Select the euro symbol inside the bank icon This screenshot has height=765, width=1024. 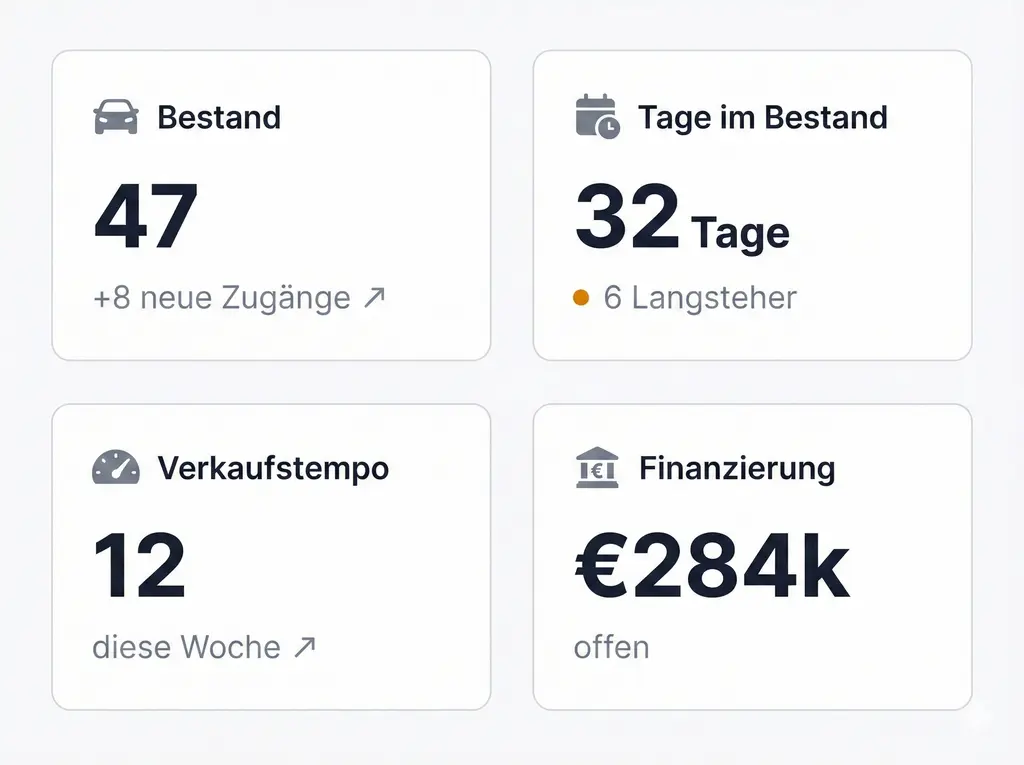point(597,470)
